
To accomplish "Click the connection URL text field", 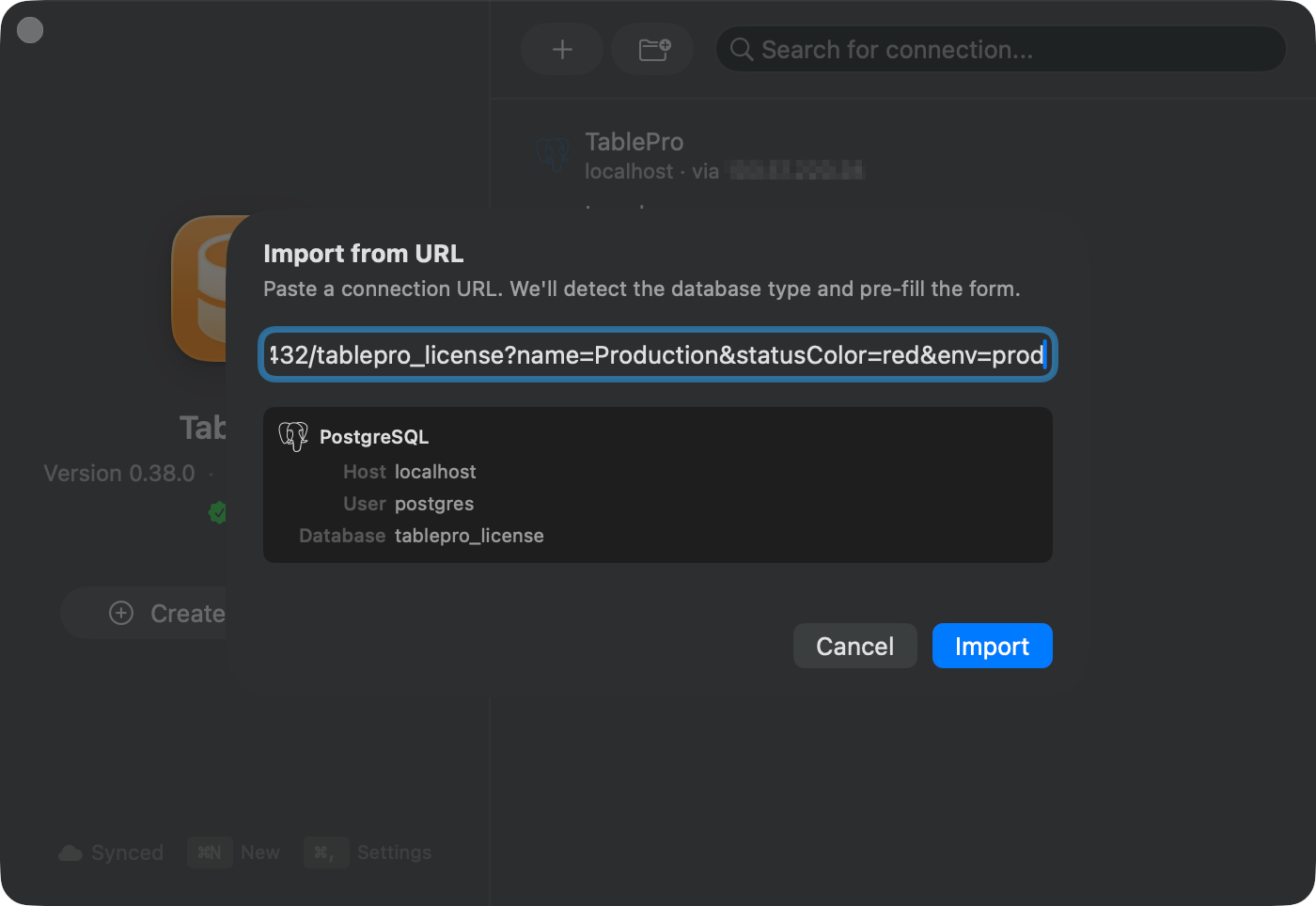I will (657, 354).
